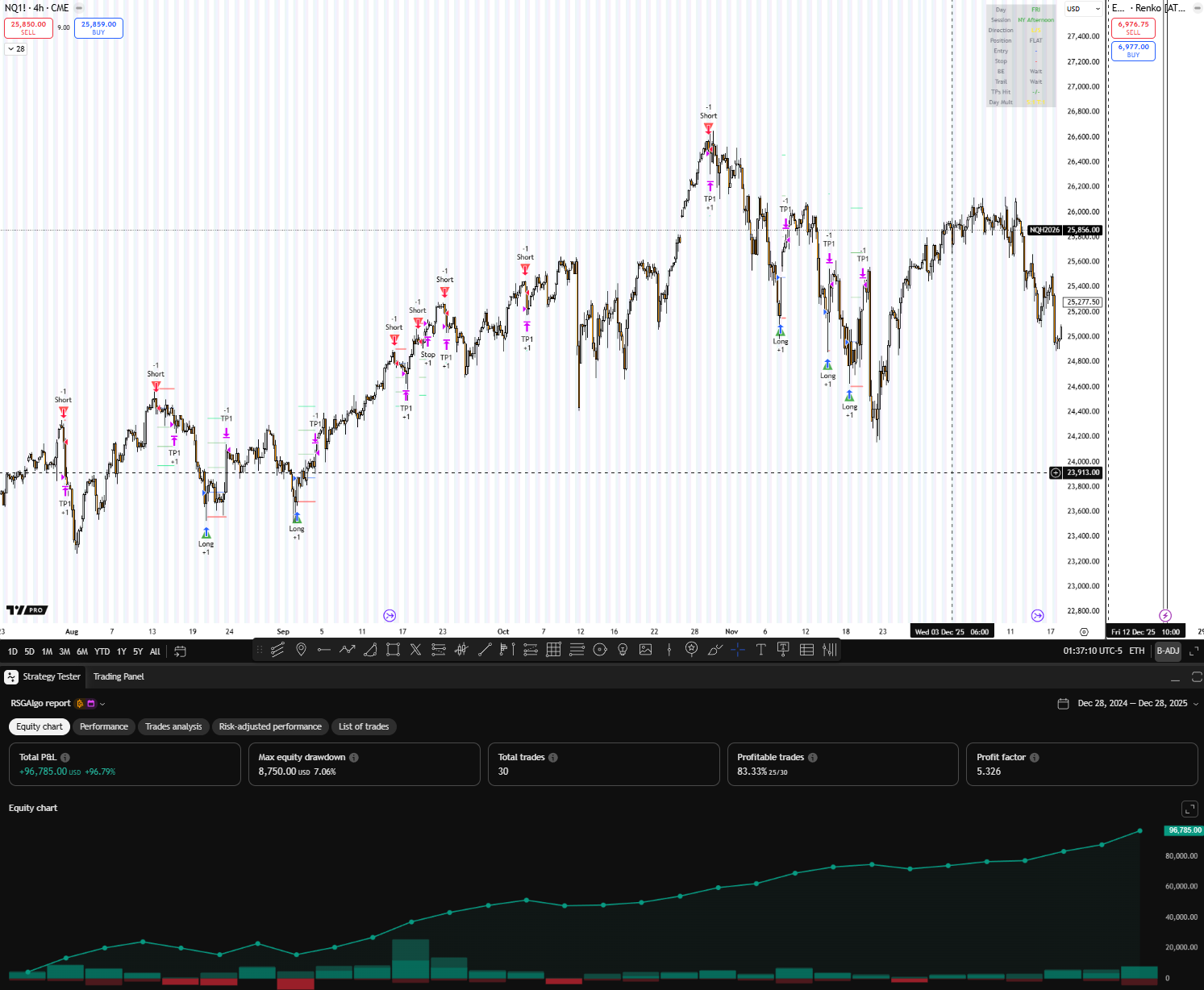
Task: Toggle fullscreen mode for the chart
Action: 1194,651
